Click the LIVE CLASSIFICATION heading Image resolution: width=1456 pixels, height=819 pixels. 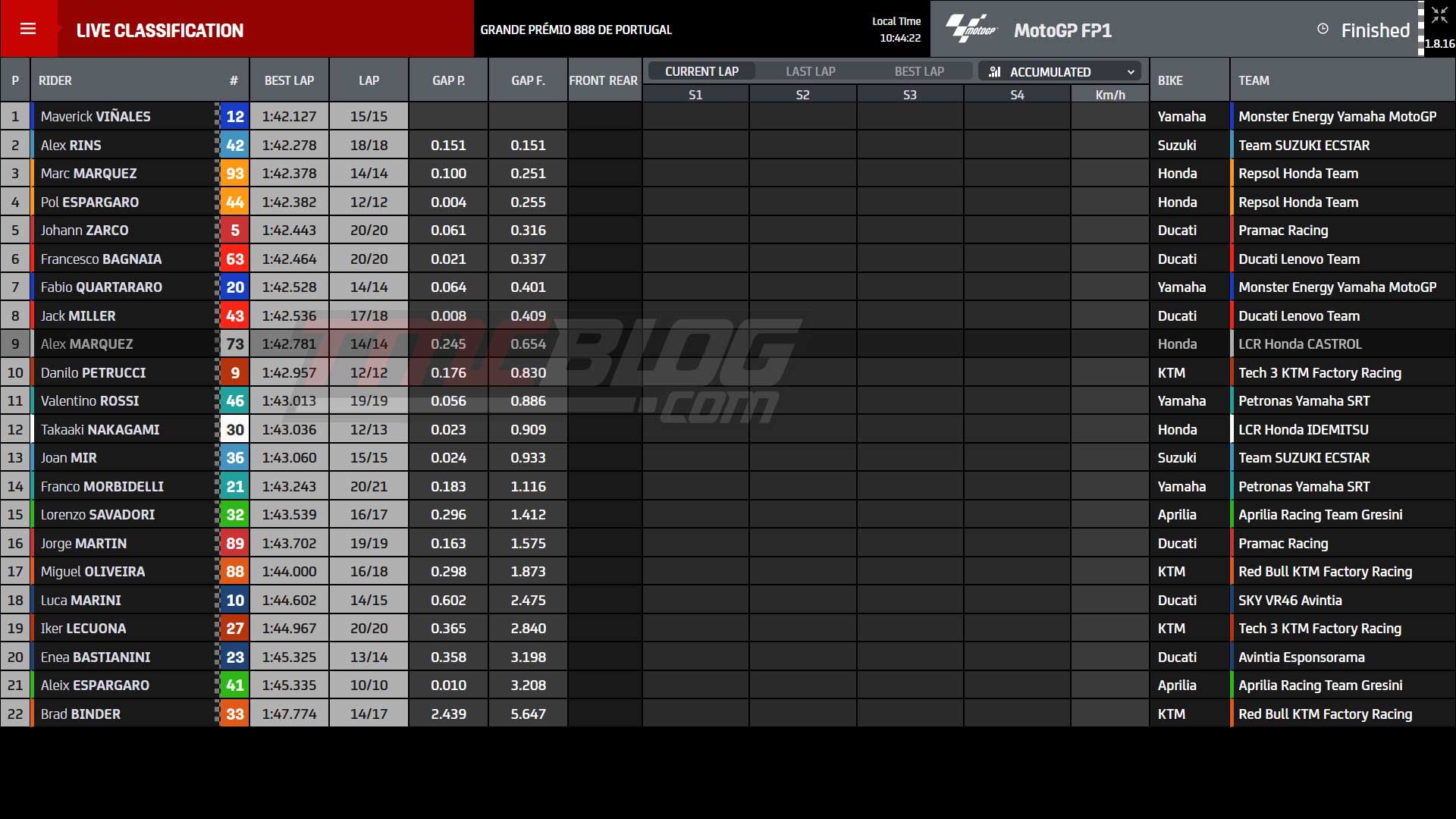tap(160, 30)
